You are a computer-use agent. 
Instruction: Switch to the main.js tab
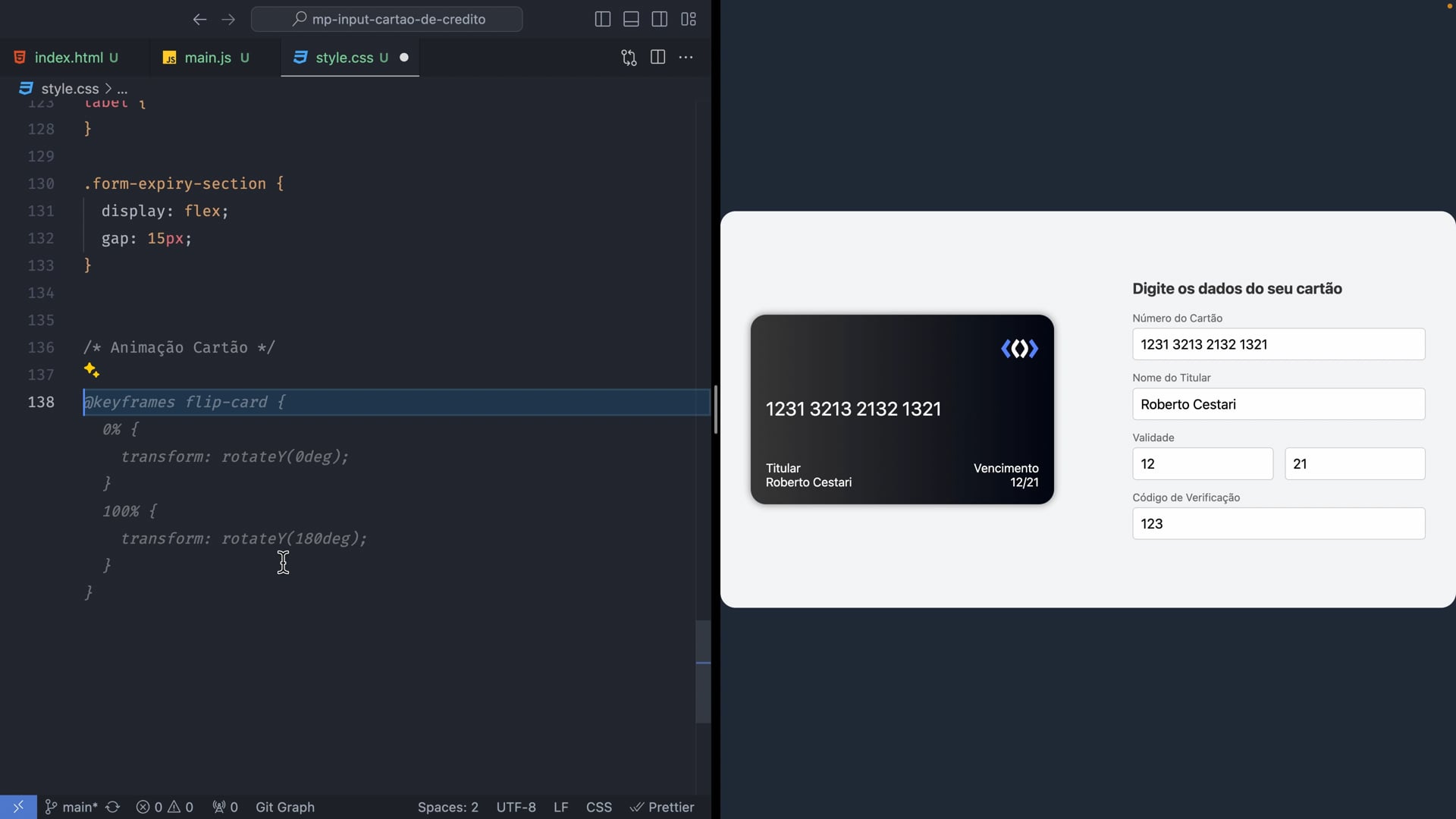[207, 58]
